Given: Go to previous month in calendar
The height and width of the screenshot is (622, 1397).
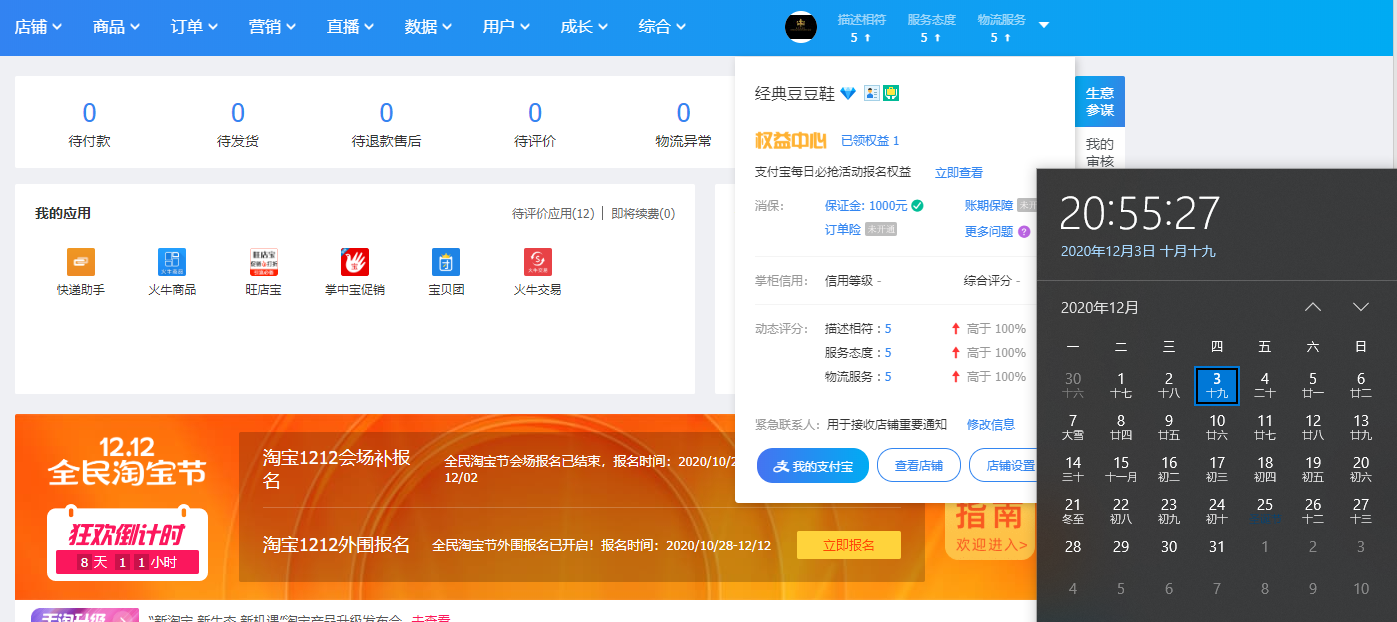Looking at the screenshot, I should 1313,307.
